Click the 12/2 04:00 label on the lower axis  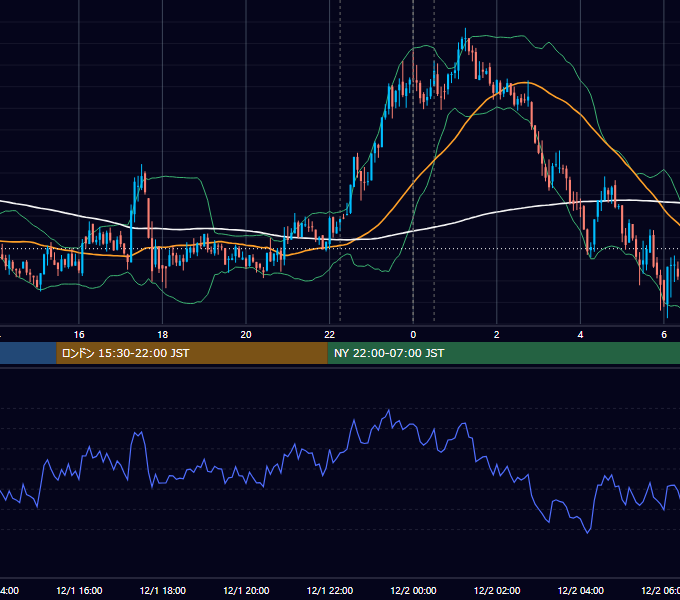(x=580, y=590)
